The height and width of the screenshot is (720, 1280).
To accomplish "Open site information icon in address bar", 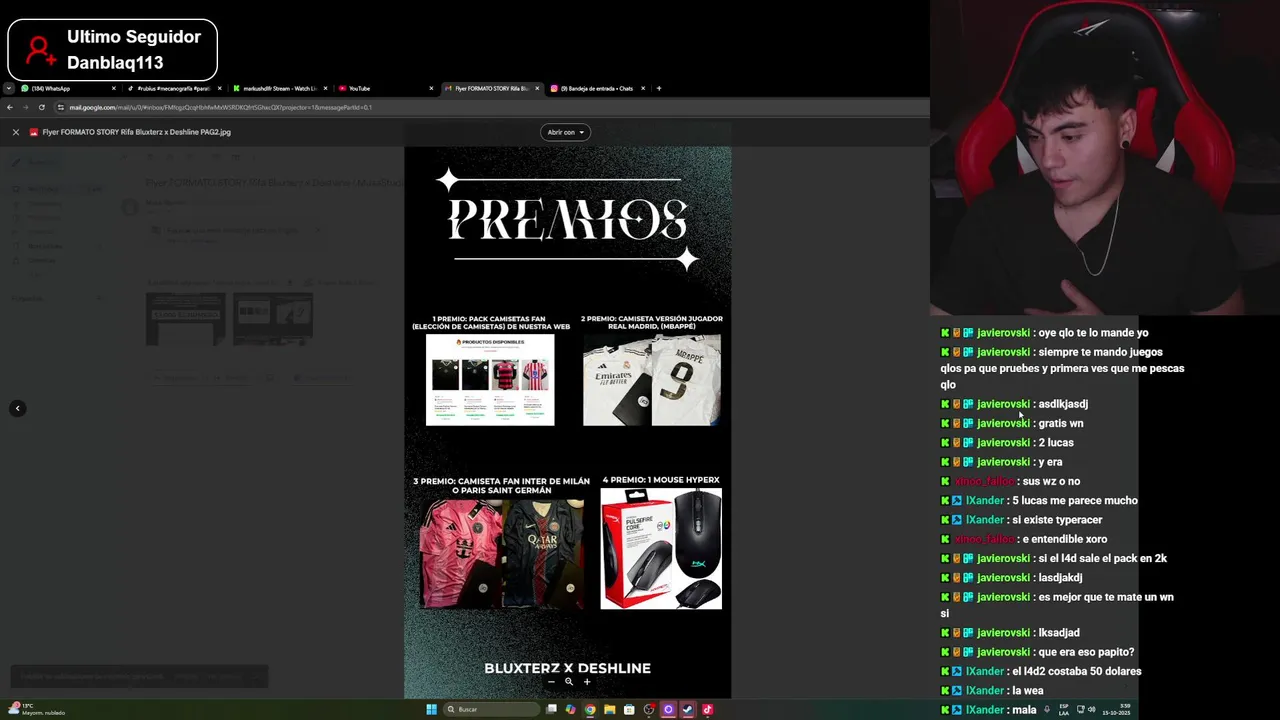I will point(61,107).
